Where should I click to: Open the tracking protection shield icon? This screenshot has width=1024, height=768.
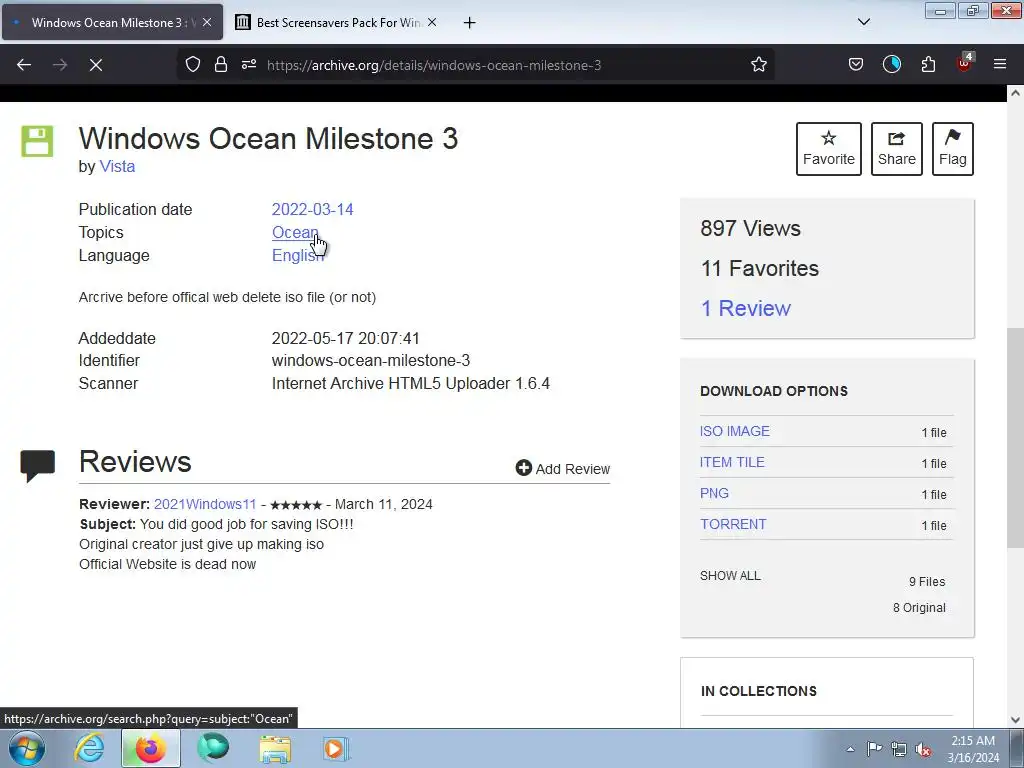[193, 64]
